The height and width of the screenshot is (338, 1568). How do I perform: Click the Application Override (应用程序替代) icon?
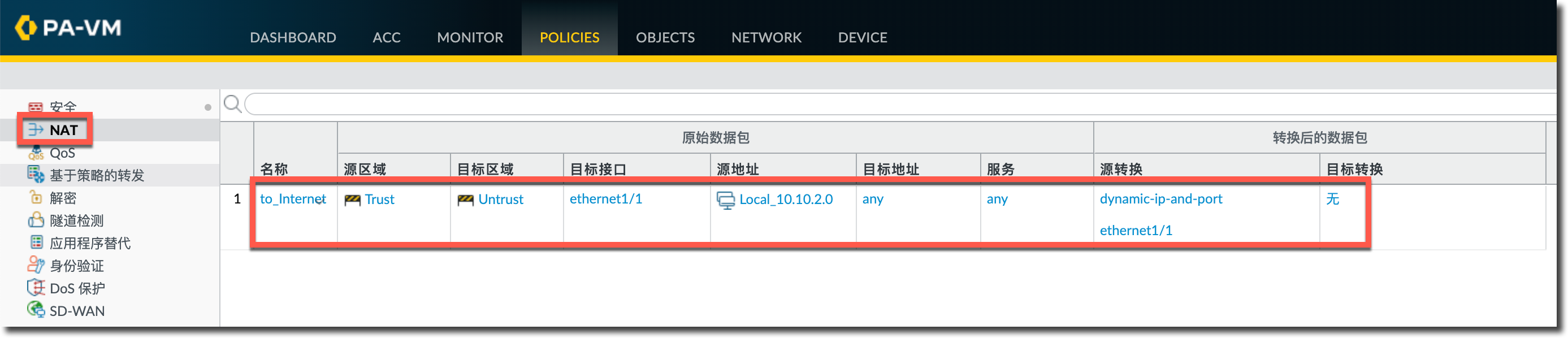click(x=36, y=242)
